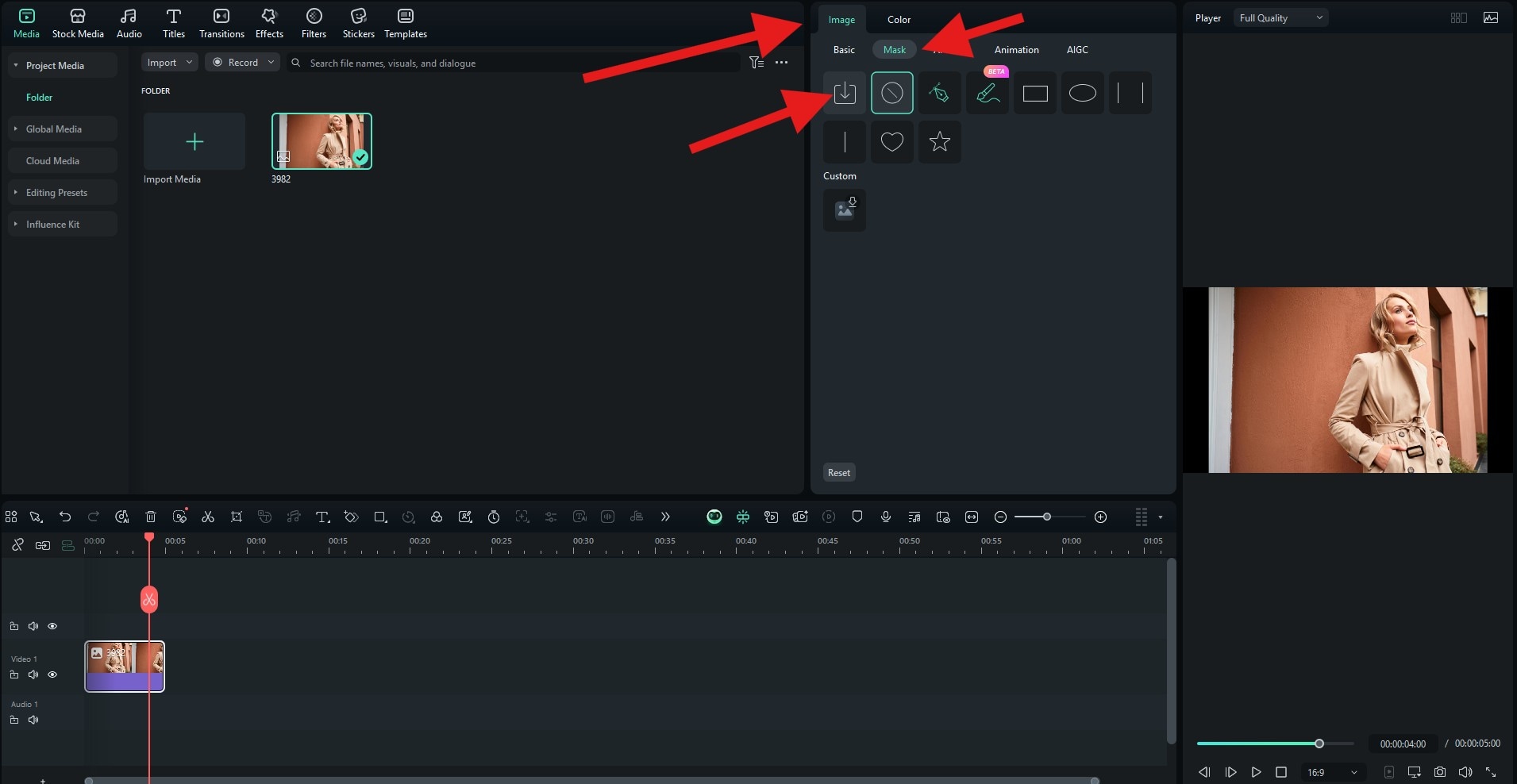The width and height of the screenshot is (1517, 784).
Task: Click the timeline zoom slider handle
Action: (1047, 517)
